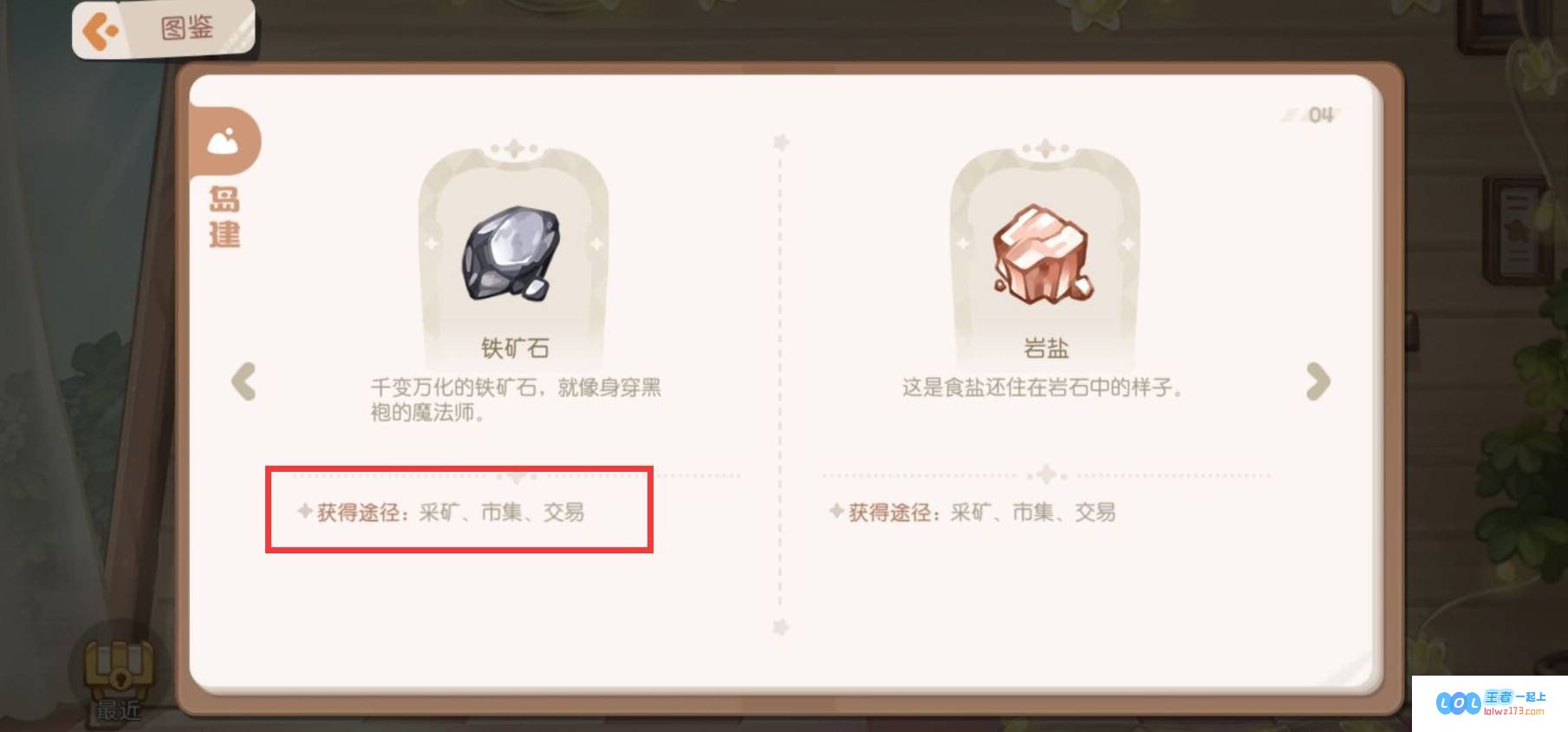
Task: Select the 岩盐 item name
Action: pos(1046,349)
